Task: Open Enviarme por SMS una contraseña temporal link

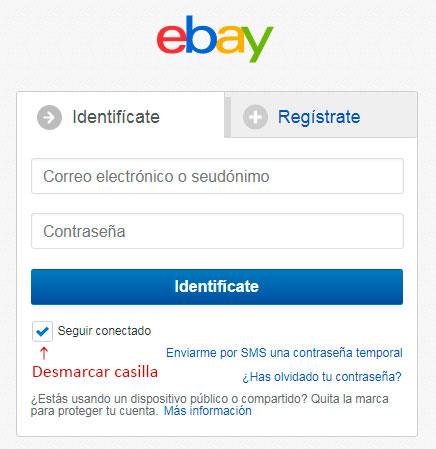Action: click(284, 353)
